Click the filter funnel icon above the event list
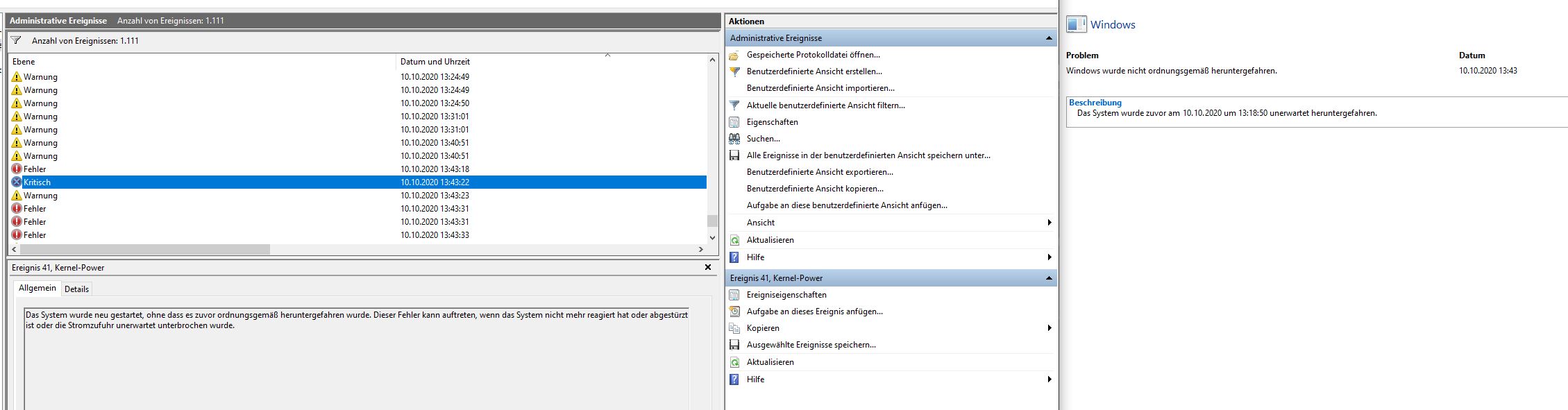This screenshot has width=1568, height=410. click(16, 41)
